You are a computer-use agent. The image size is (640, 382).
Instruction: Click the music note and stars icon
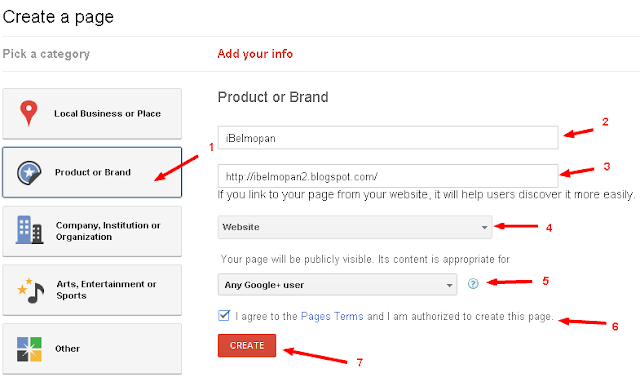(x=31, y=290)
